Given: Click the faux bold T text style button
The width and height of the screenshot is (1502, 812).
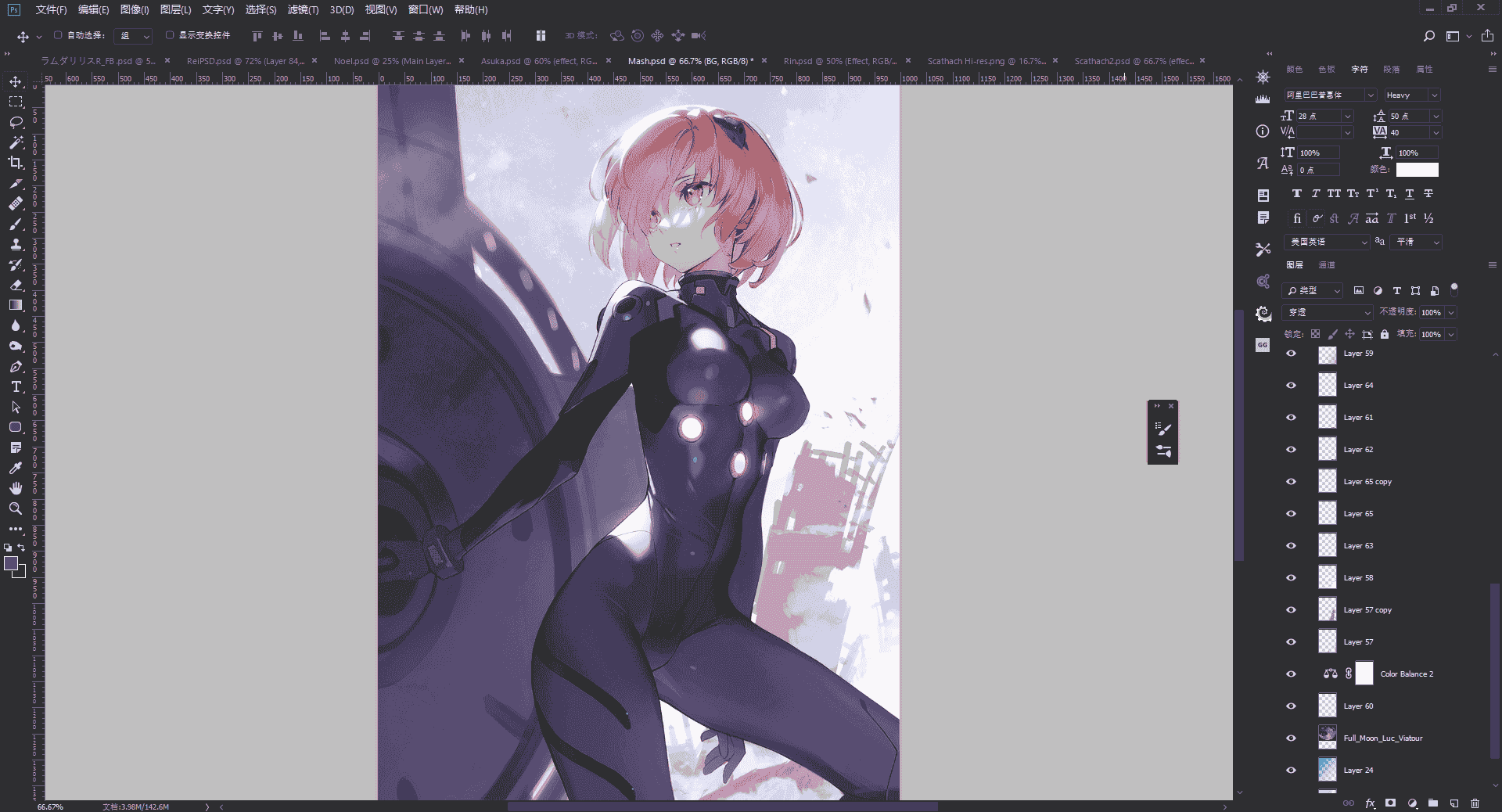Looking at the screenshot, I should 1297,193.
